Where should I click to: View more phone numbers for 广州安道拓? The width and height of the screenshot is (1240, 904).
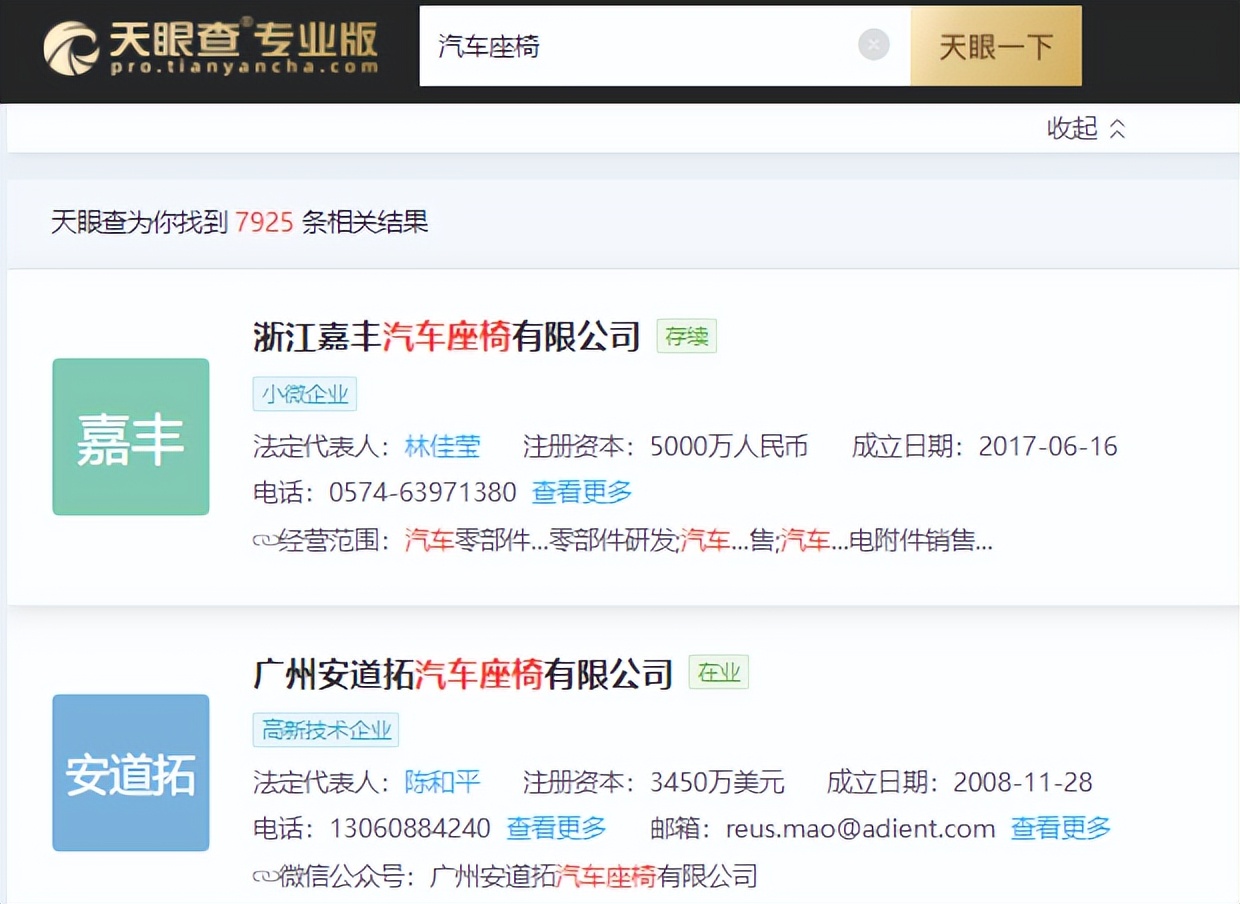point(556,828)
